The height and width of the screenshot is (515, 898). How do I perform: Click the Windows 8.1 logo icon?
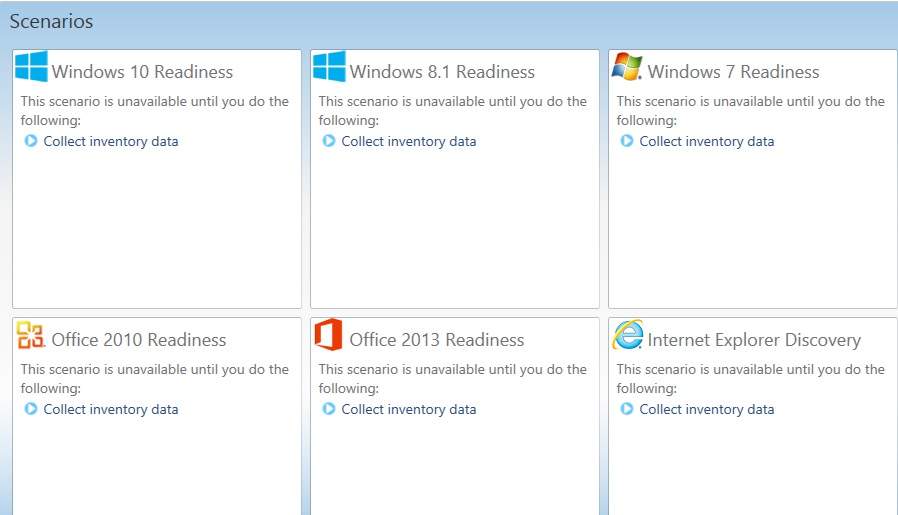[x=329, y=67]
